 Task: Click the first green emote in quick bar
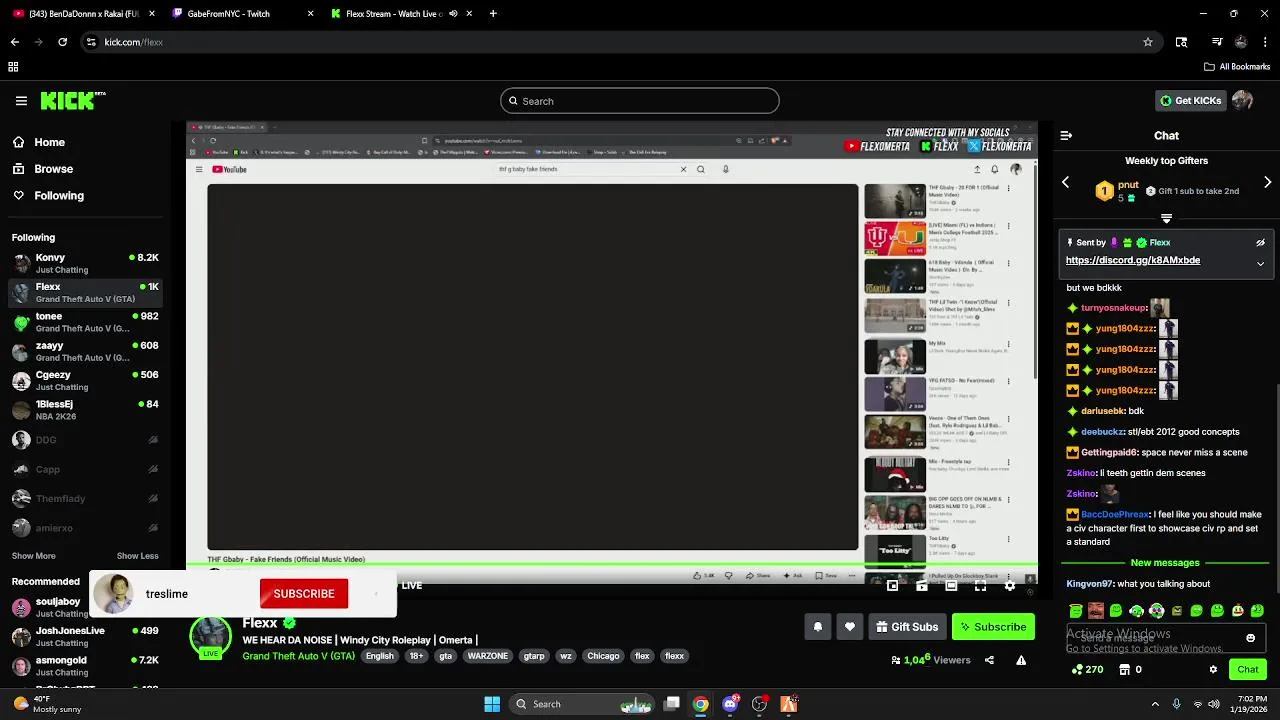pyautogui.click(x=1075, y=611)
